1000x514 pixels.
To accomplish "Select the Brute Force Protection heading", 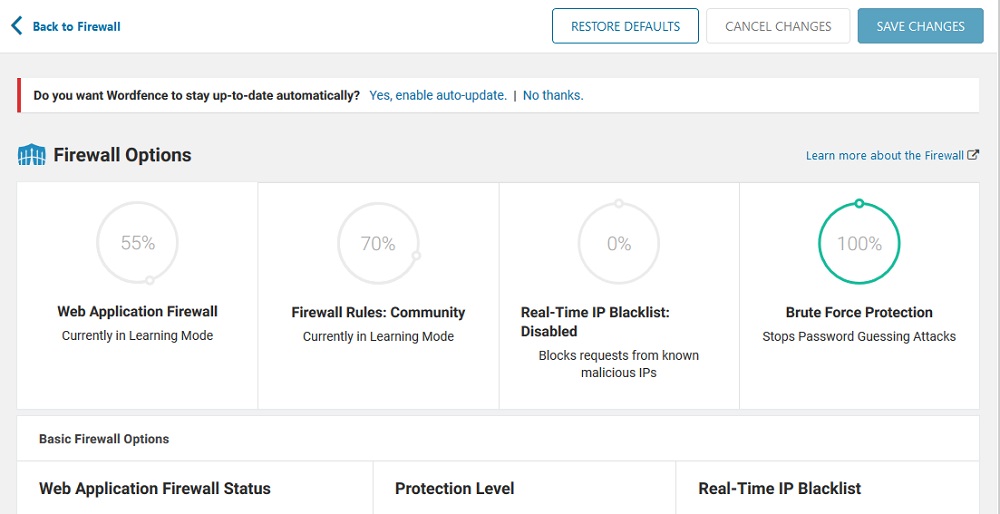I will coord(859,312).
